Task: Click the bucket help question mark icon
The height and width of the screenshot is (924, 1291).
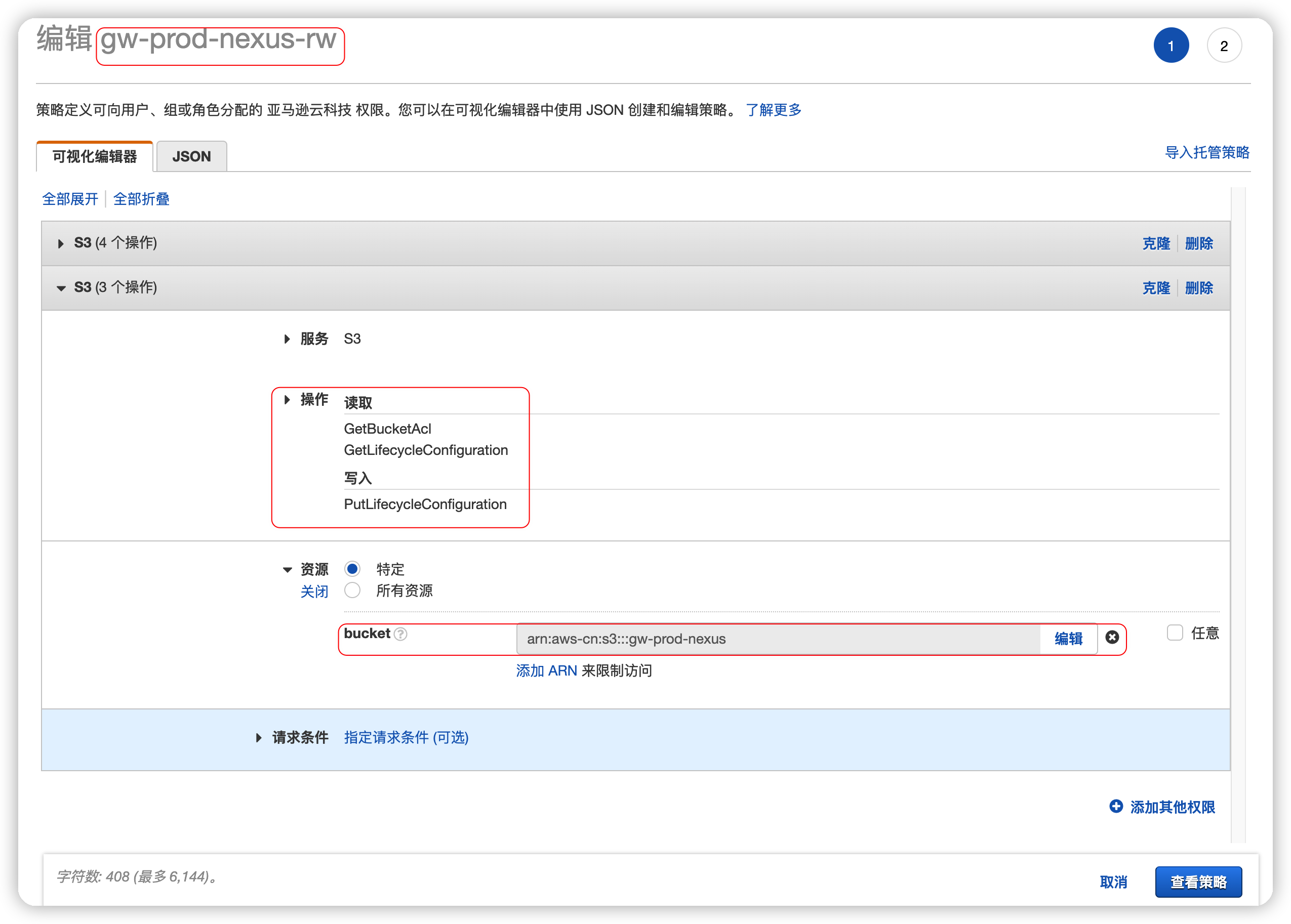Action: (401, 634)
